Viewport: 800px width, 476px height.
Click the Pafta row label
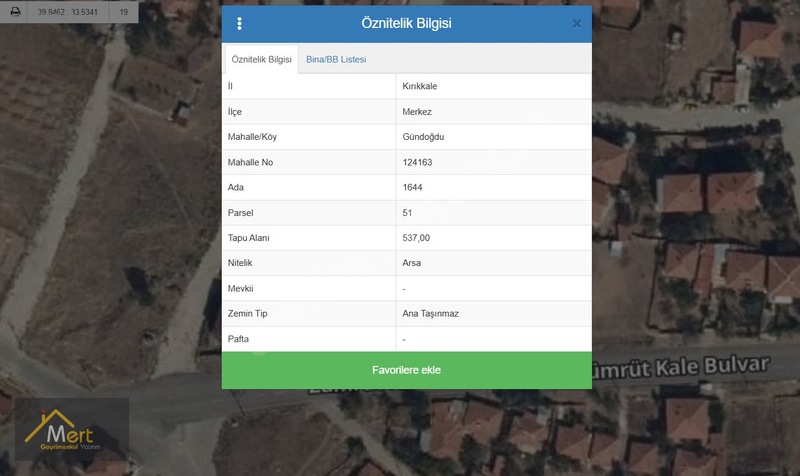[238, 339]
